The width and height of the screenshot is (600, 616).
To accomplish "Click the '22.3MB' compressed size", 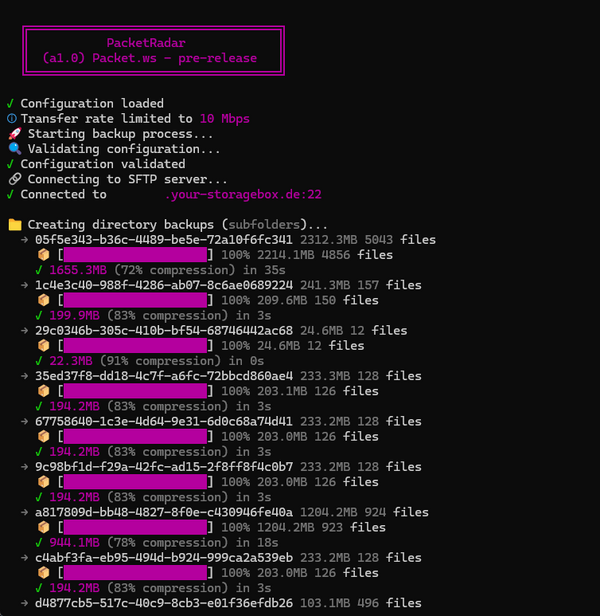I will tap(71, 361).
